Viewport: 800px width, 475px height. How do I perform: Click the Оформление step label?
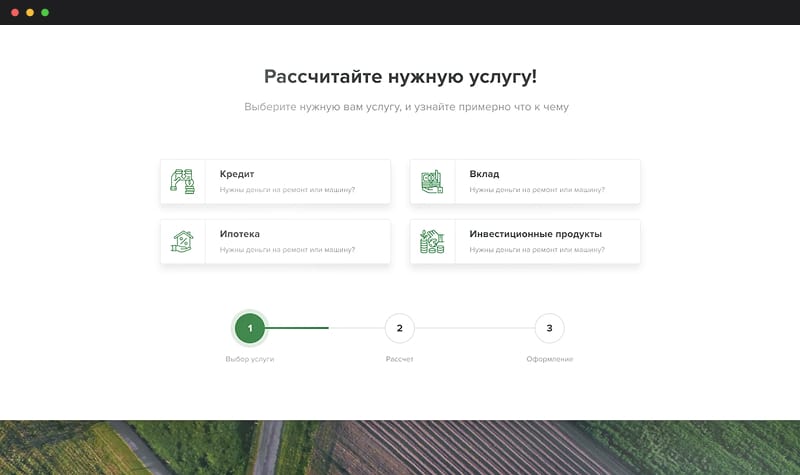[x=549, y=358]
